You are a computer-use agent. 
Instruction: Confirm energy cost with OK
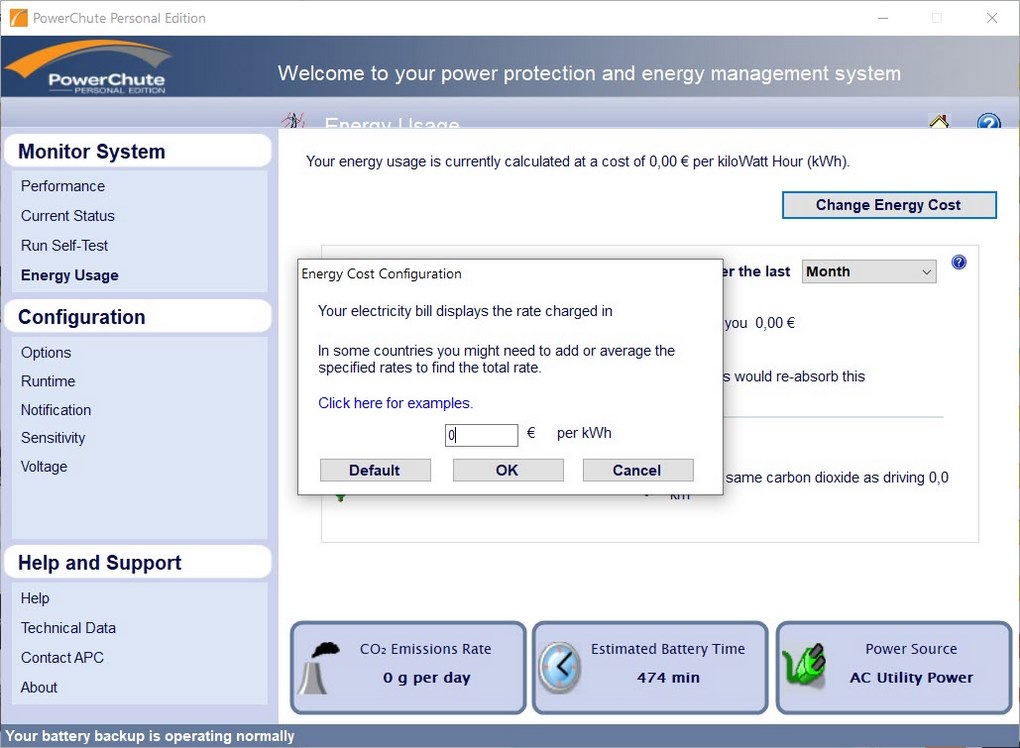507,470
